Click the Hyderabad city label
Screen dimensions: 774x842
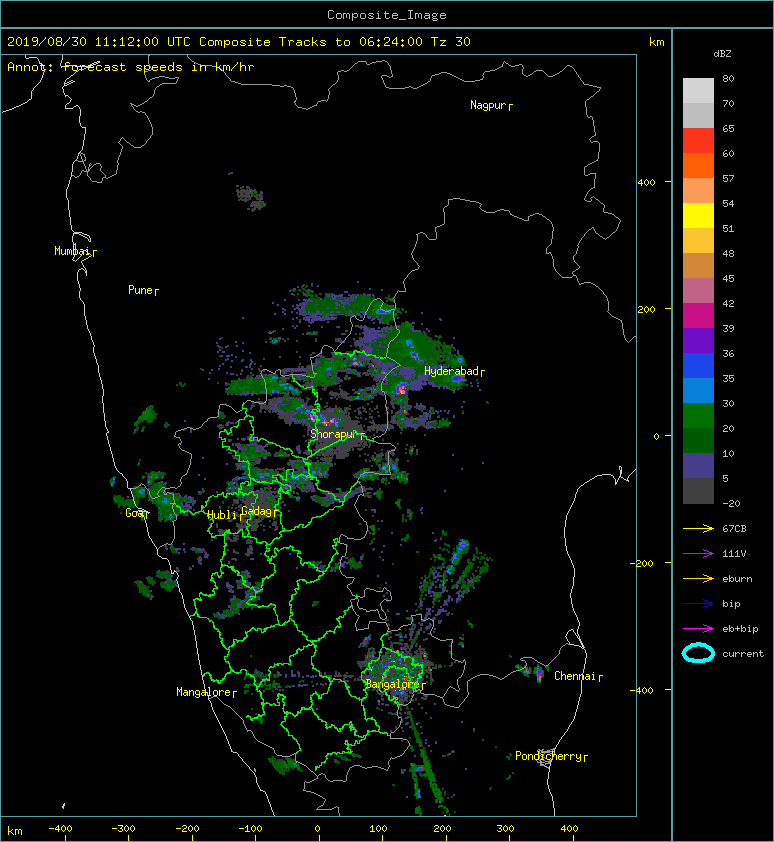tap(451, 372)
